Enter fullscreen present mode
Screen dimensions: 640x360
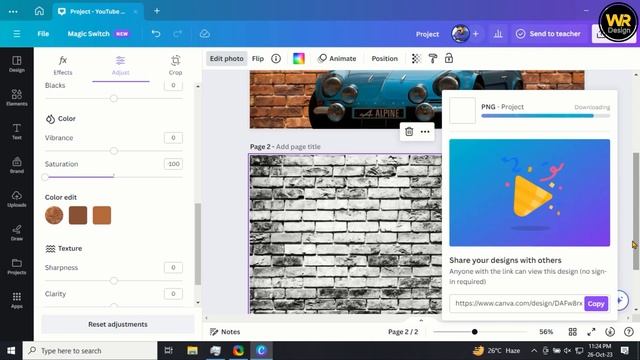point(591,332)
